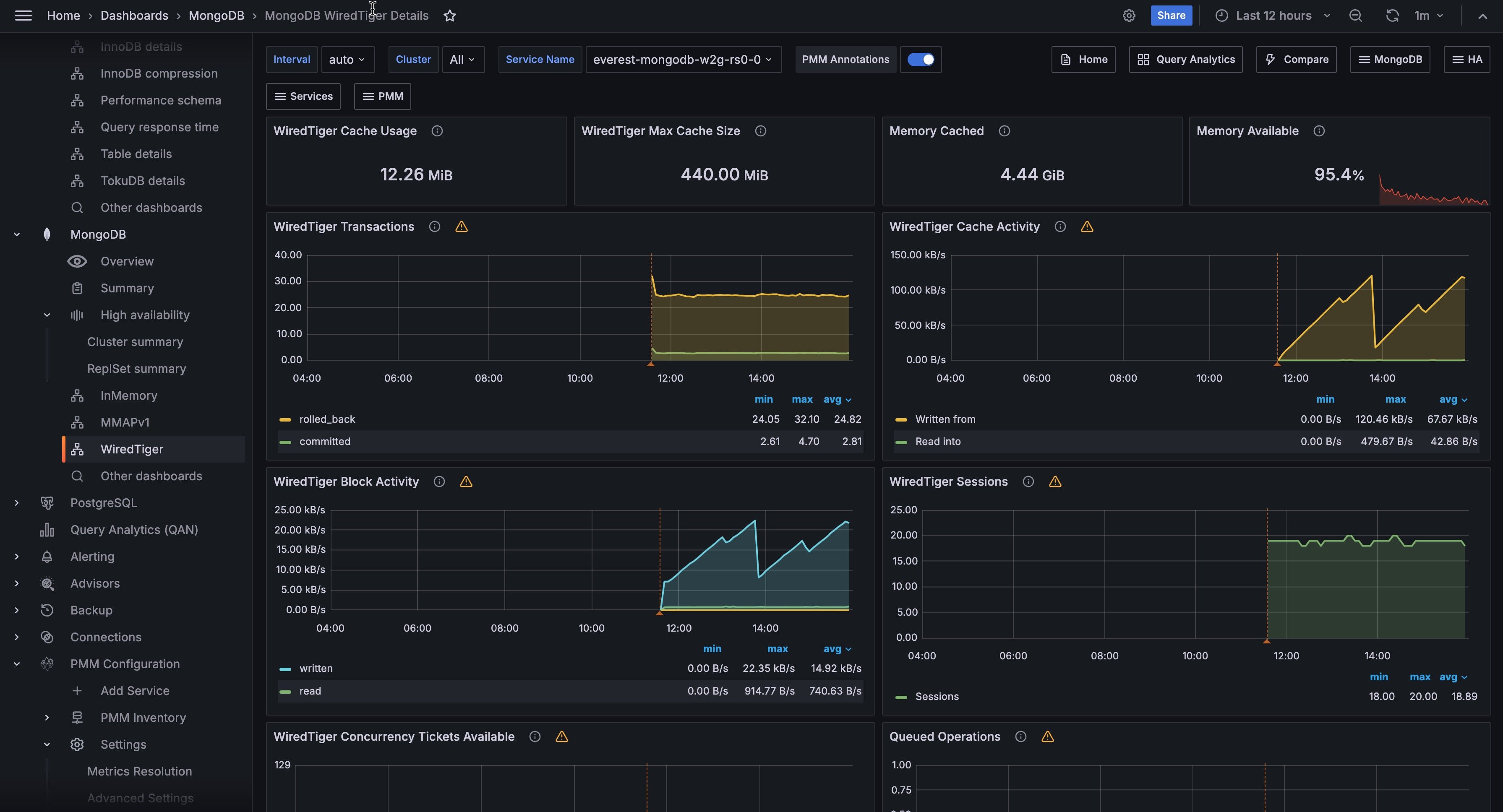Go to MongoDB Overview in the sidebar
The height and width of the screenshot is (812, 1503).
(x=127, y=261)
